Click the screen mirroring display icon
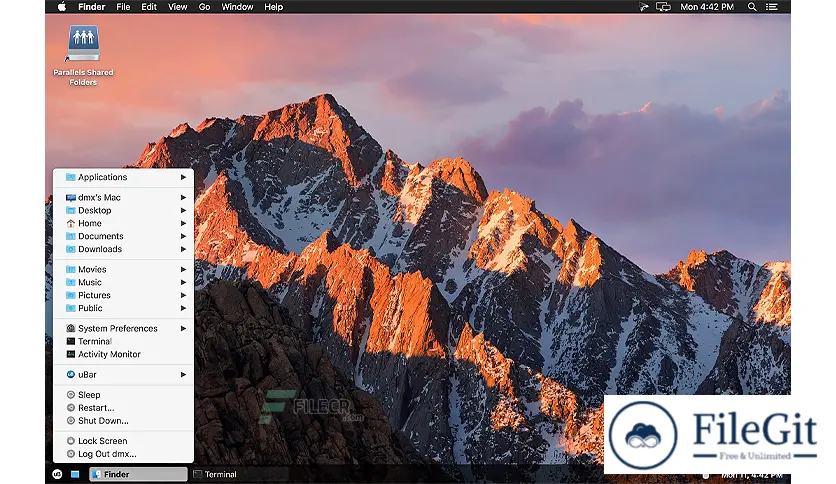The width and height of the screenshot is (836, 484). [662, 7]
